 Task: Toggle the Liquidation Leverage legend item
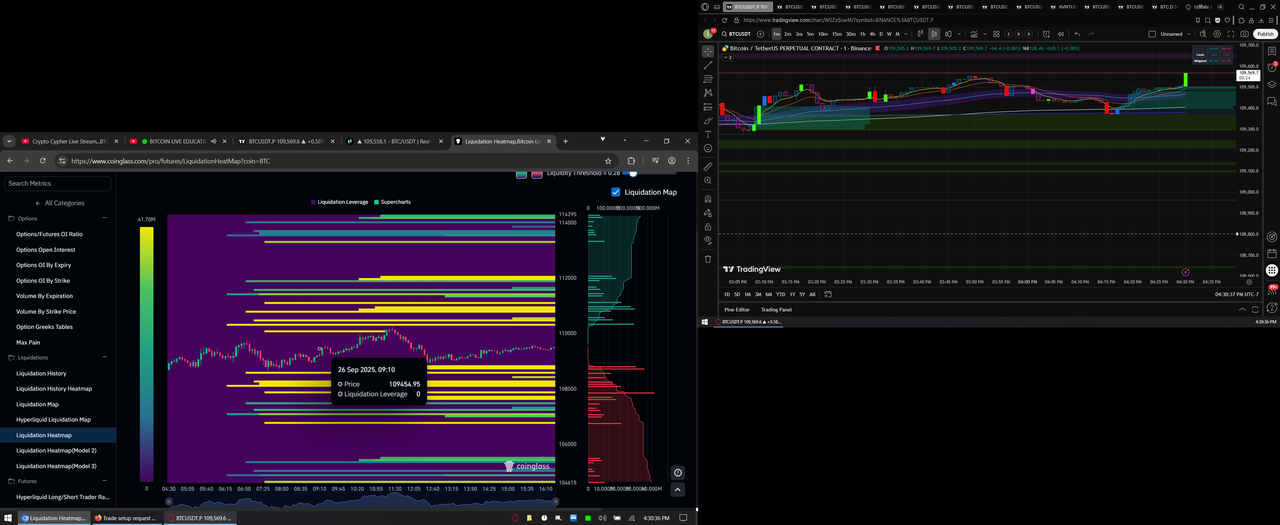pos(340,202)
